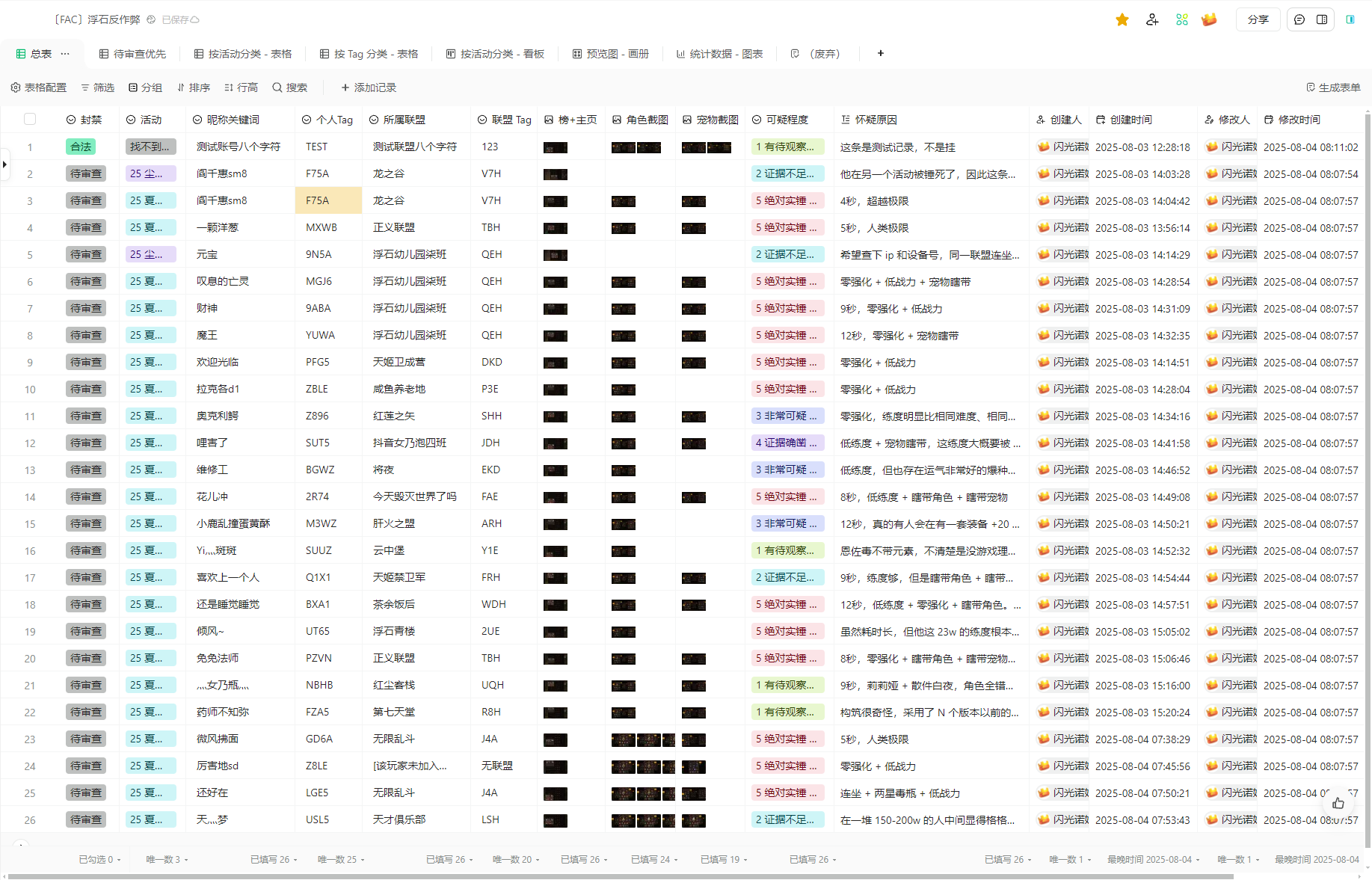
Task: Tick the select-all checkbox in header
Action: (30, 119)
